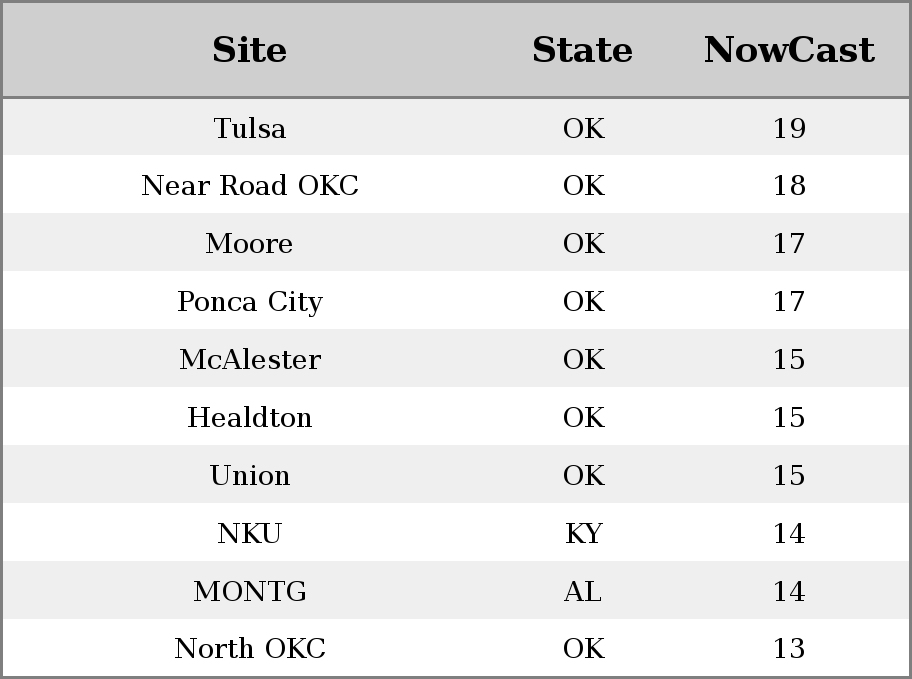Click the Ponca City site name
The image size is (912, 679).
coord(250,301)
